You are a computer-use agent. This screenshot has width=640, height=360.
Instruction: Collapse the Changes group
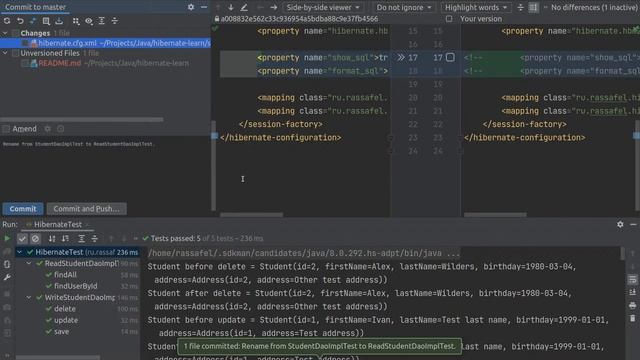coord(5,33)
